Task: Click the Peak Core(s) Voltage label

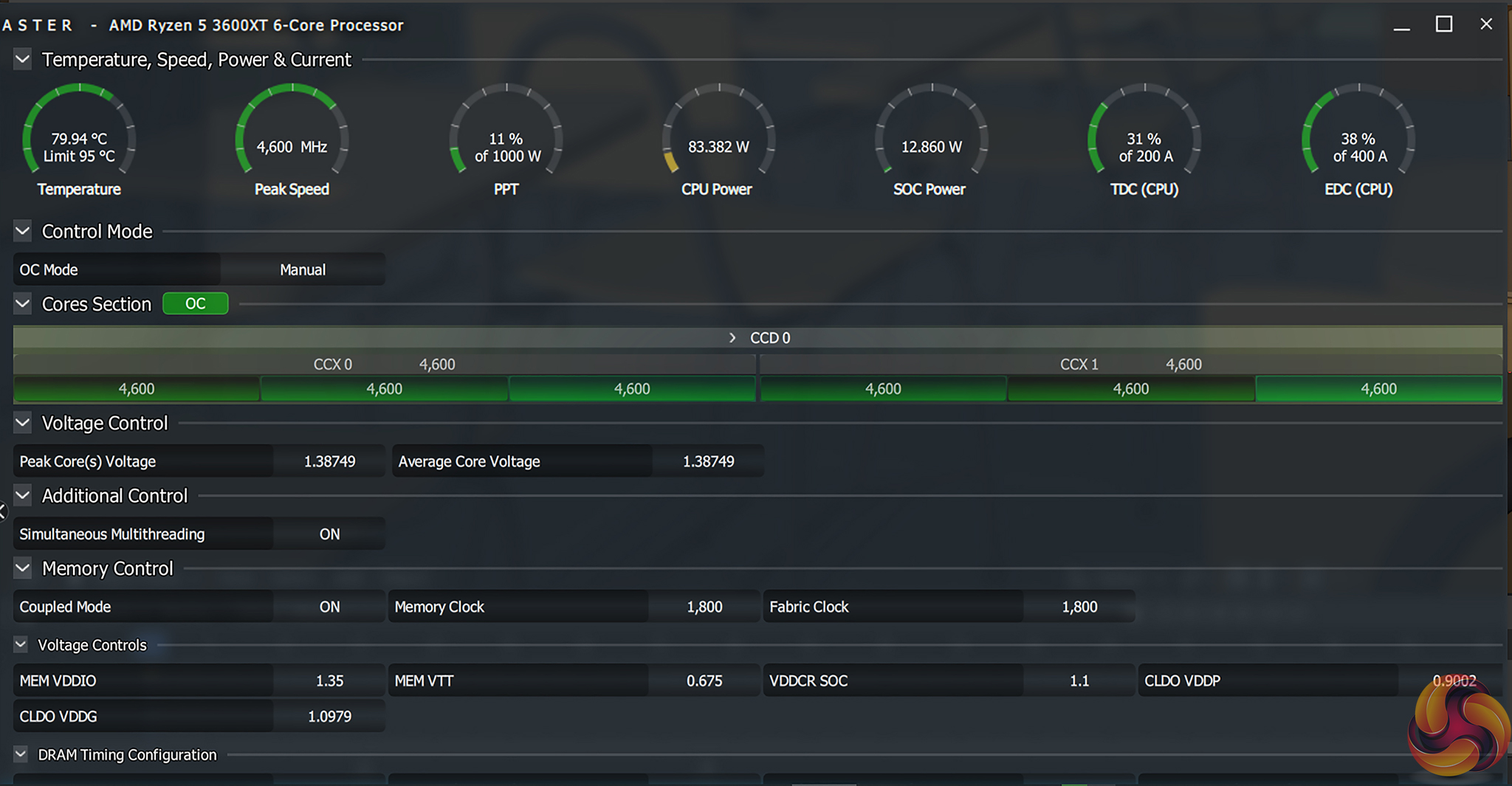Action: tap(88, 461)
